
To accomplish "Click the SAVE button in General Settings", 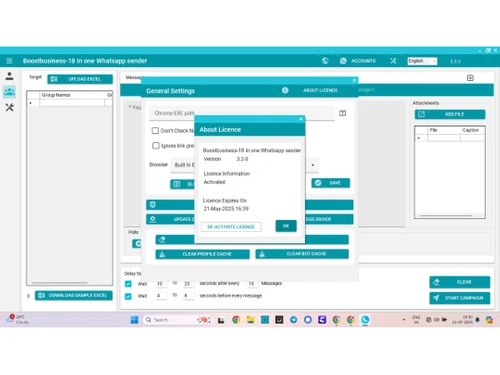I will (331, 183).
